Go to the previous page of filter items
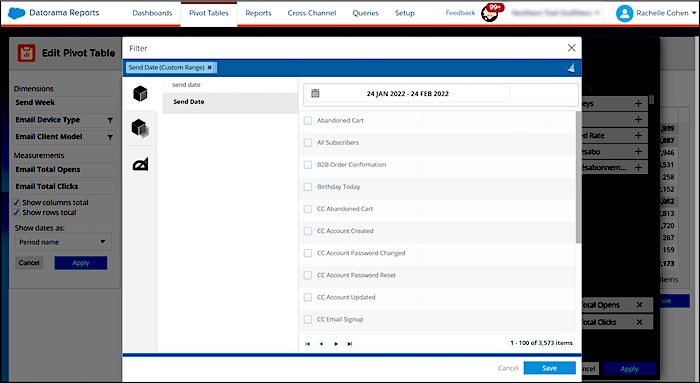Viewport: 700px width, 383px height. tap(321, 344)
